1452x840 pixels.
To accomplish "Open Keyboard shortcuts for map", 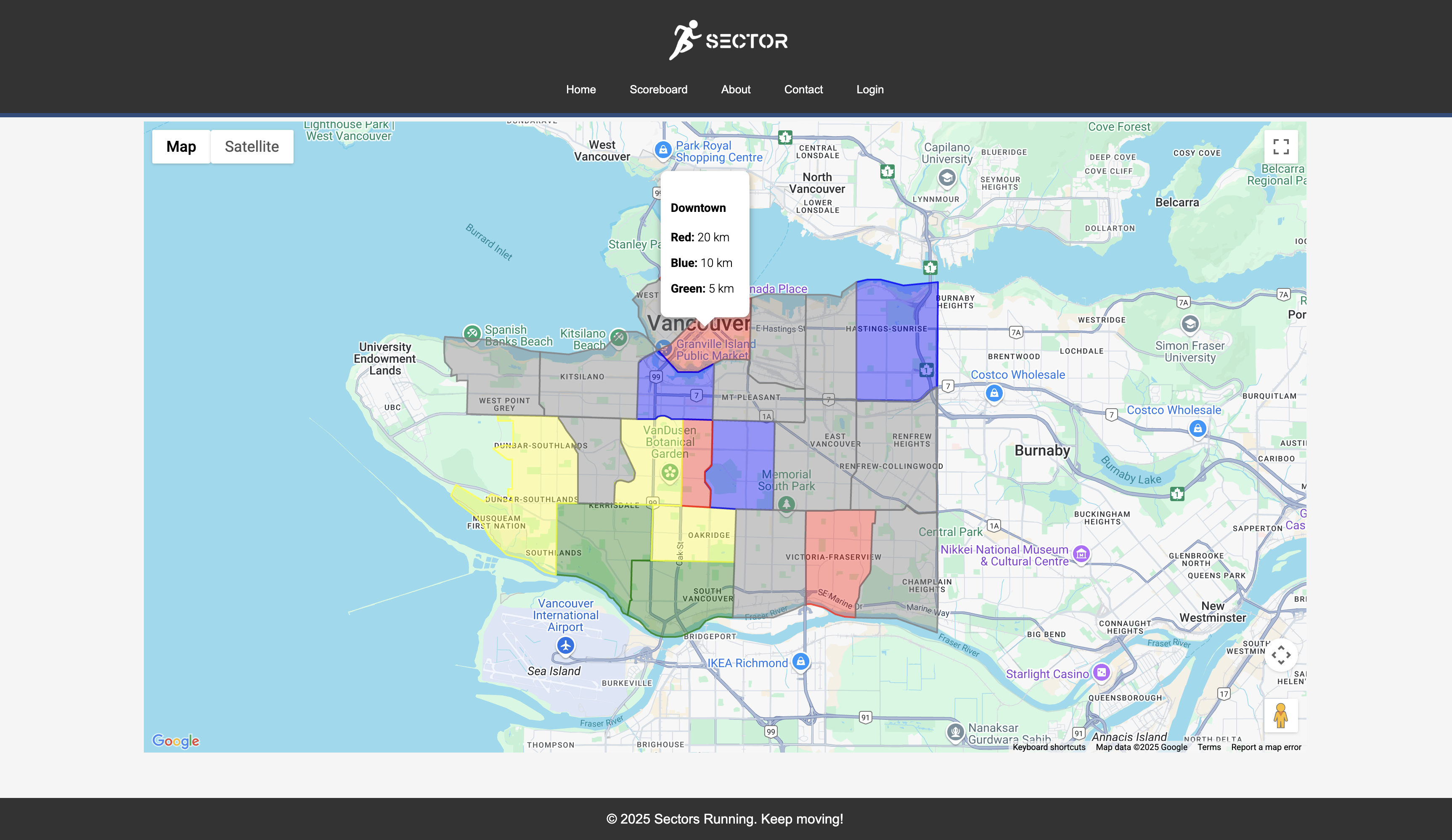I will [x=1049, y=747].
